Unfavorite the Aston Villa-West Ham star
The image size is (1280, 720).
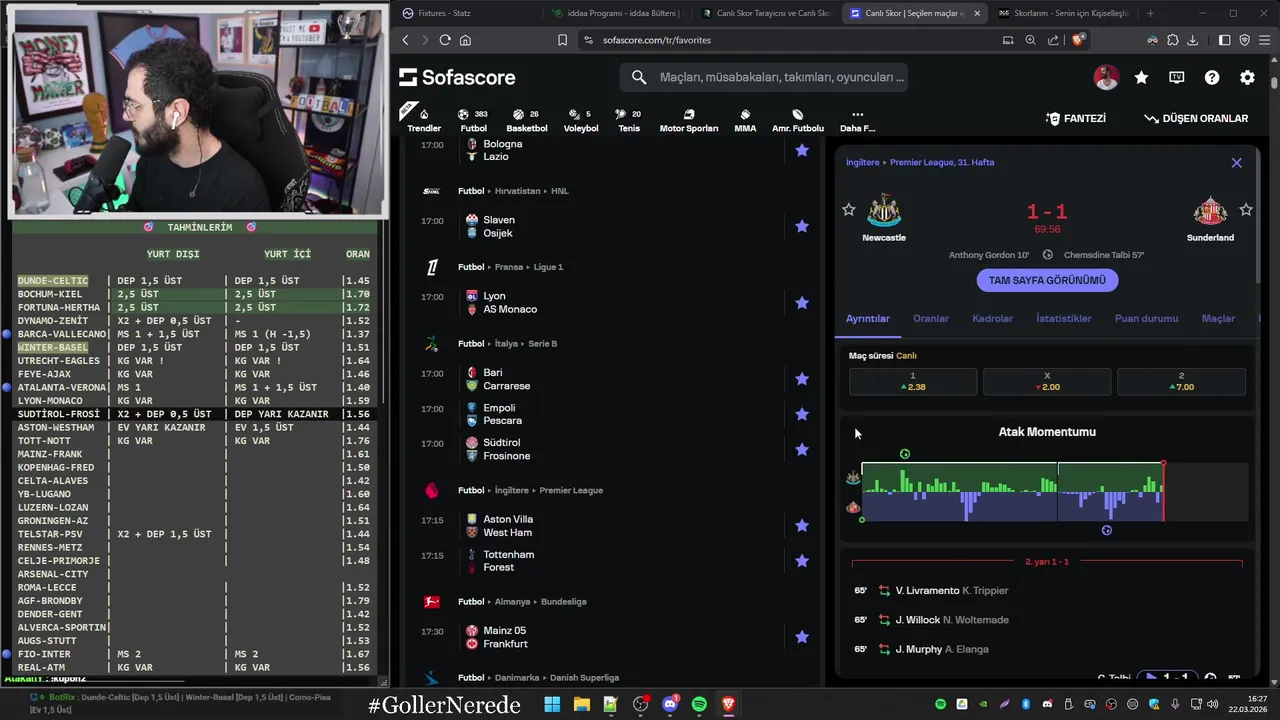[x=802, y=525]
